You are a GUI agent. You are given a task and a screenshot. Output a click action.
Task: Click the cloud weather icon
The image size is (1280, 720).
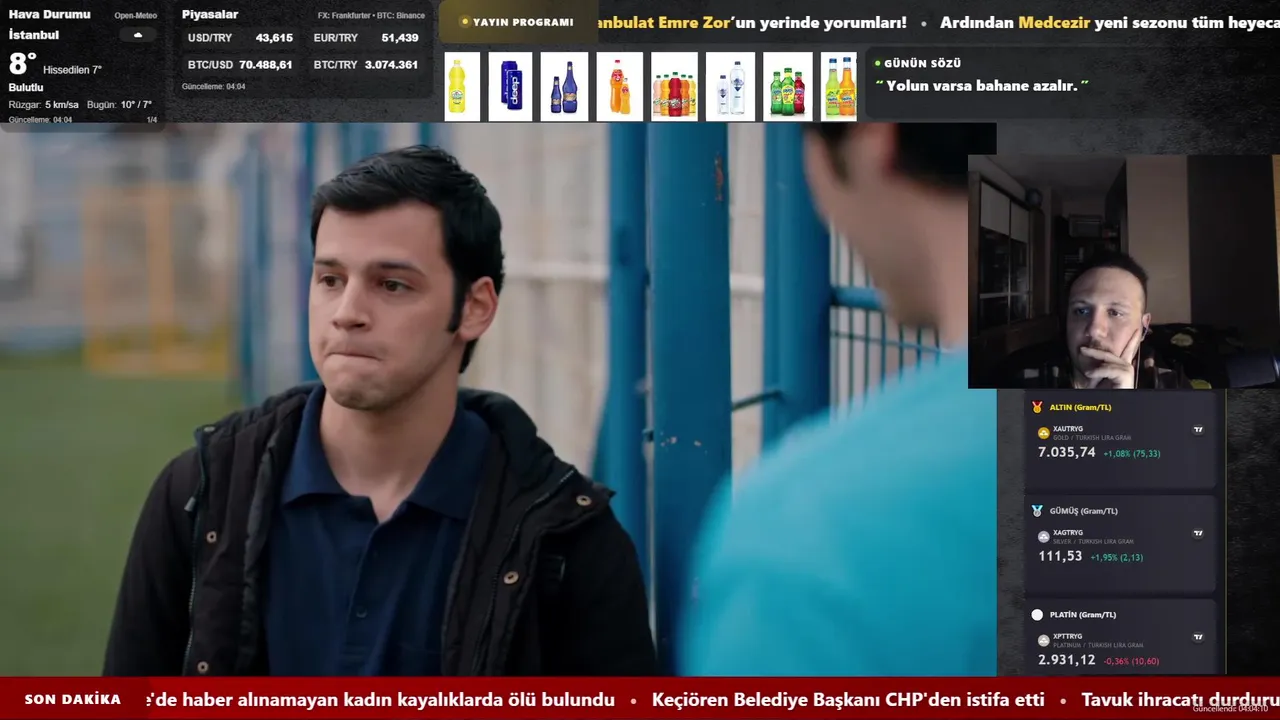pos(138,35)
